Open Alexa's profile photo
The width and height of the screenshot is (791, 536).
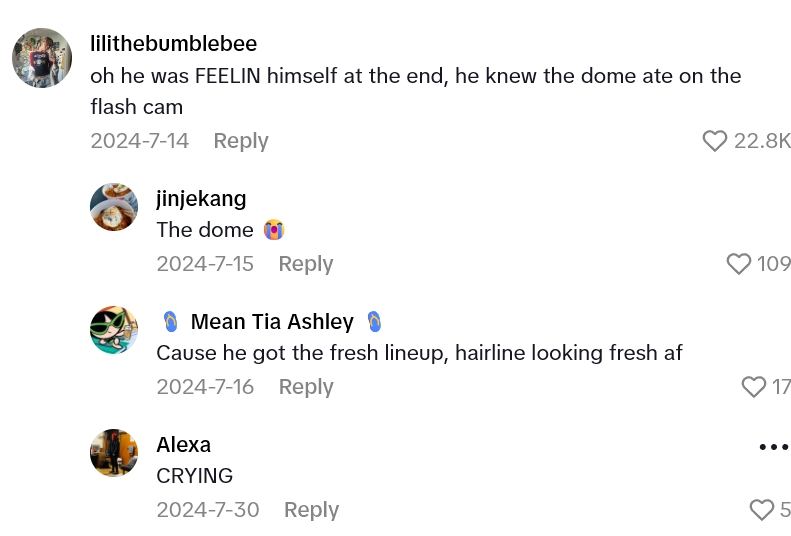(114, 453)
